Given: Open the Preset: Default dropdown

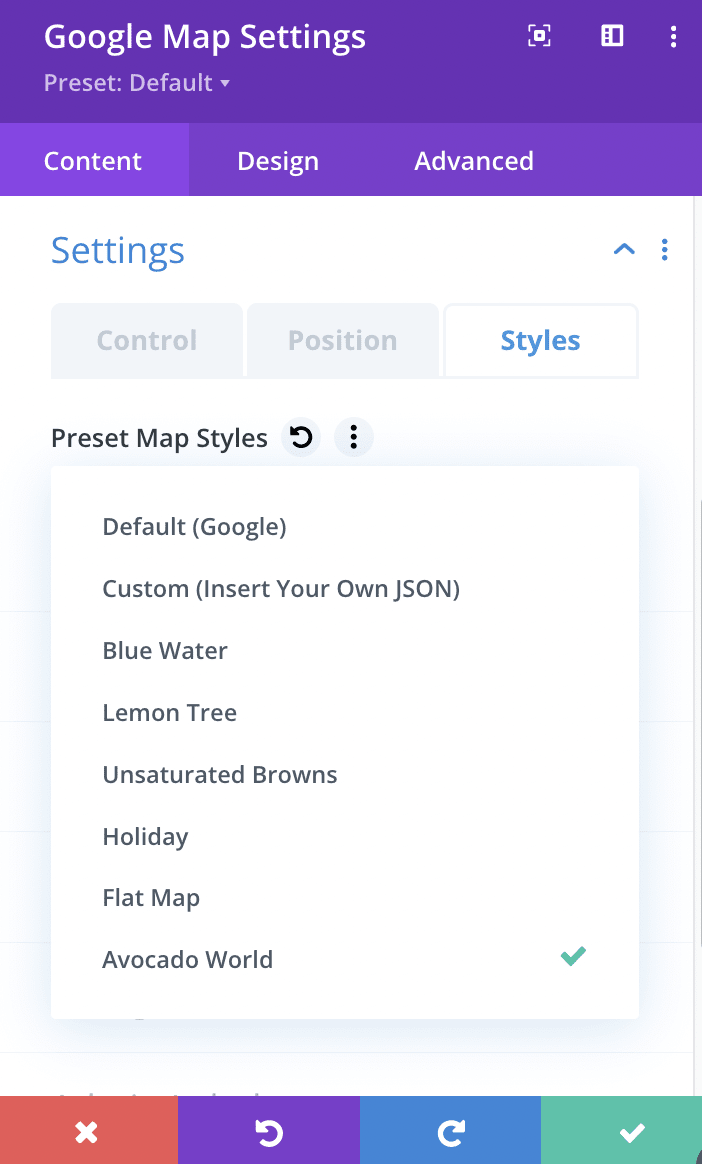Looking at the screenshot, I should [x=137, y=82].
